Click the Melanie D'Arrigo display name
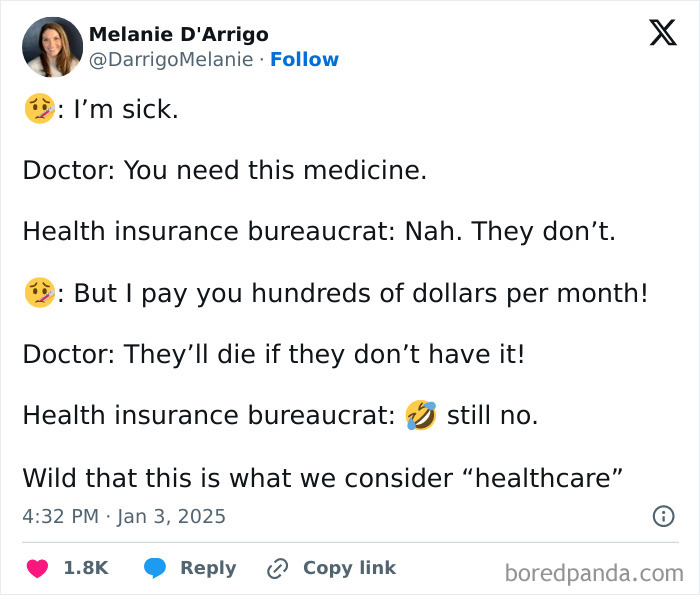The height and width of the screenshot is (595, 700). coord(179,34)
